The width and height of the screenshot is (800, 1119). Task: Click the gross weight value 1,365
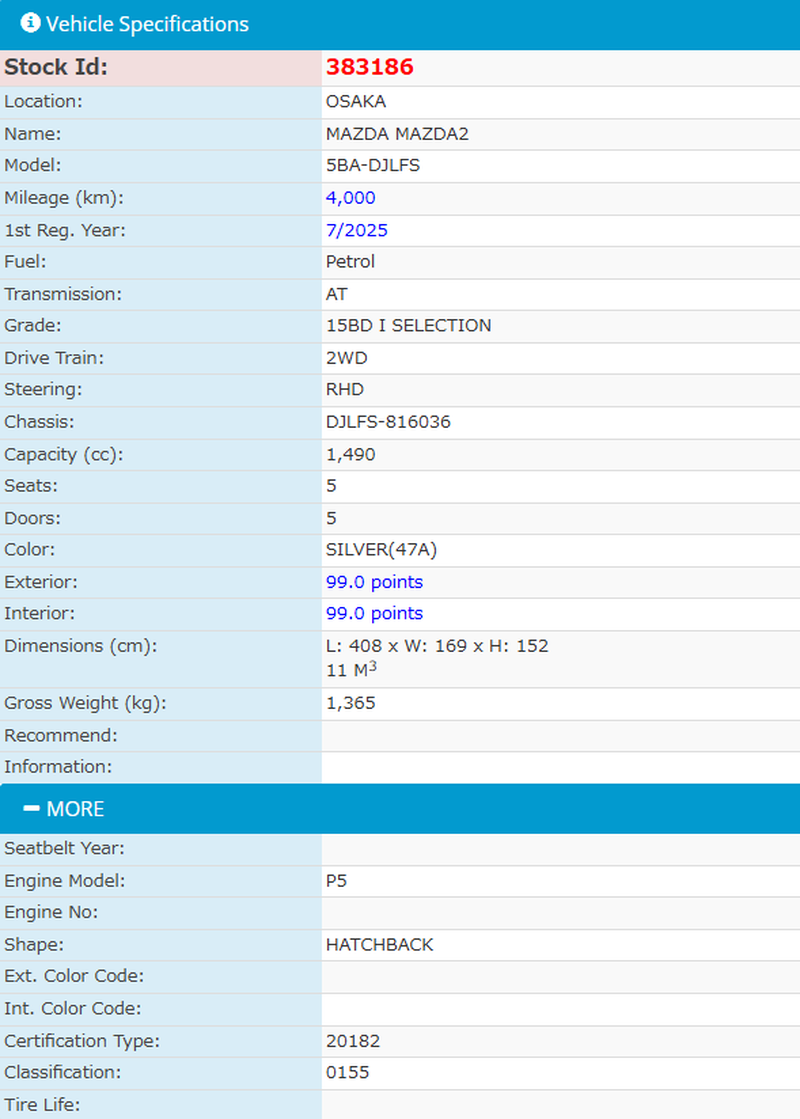pos(350,703)
